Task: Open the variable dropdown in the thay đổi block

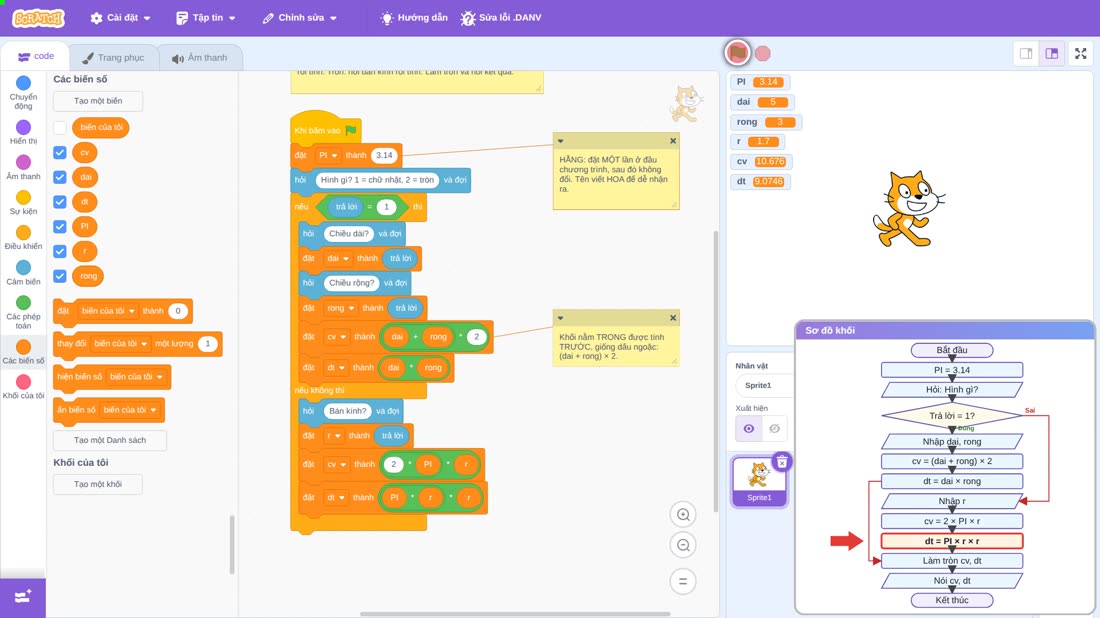Action: (x=121, y=344)
